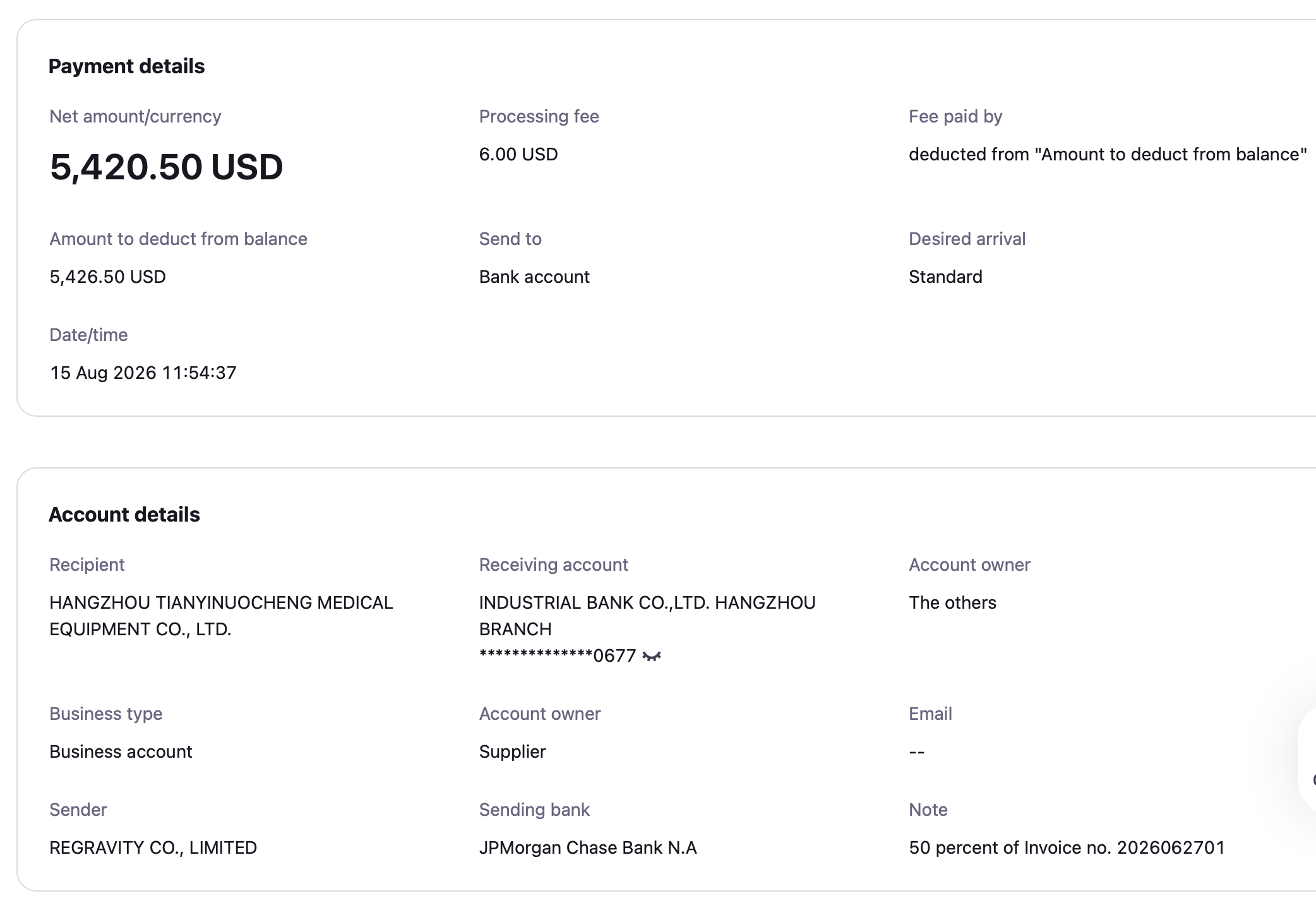Screen dimensions: 1316x903
Task: Click the fee deducted from balance text
Action: pyautogui.click(x=1108, y=154)
